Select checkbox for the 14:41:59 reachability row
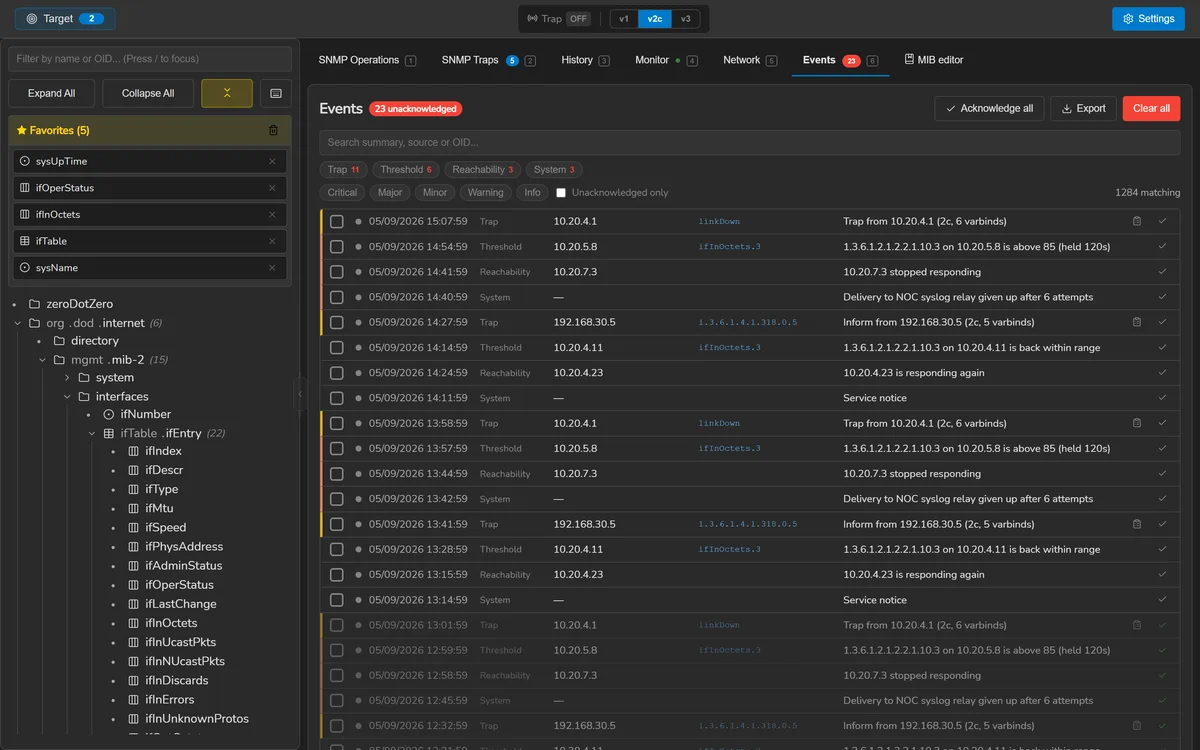 click(x=337, y=272)
